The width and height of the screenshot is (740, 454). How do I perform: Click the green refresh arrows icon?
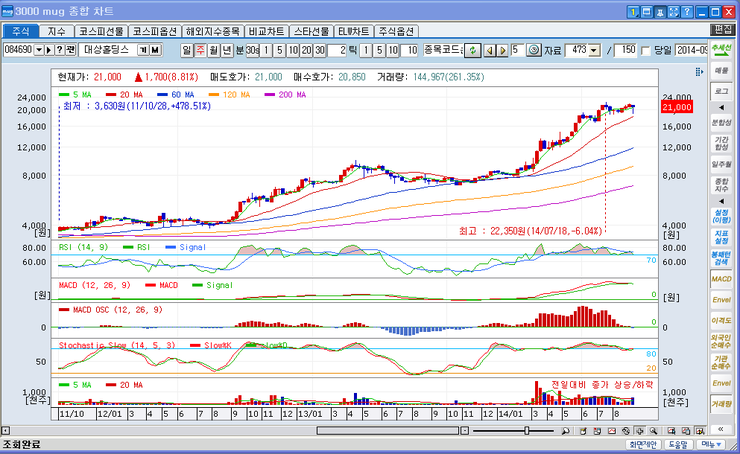pos(472,50)
